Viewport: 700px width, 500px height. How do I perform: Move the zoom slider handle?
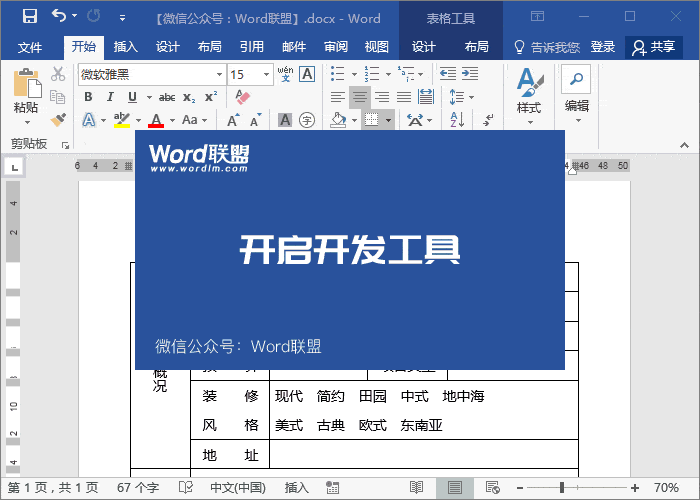pos(562,488)
